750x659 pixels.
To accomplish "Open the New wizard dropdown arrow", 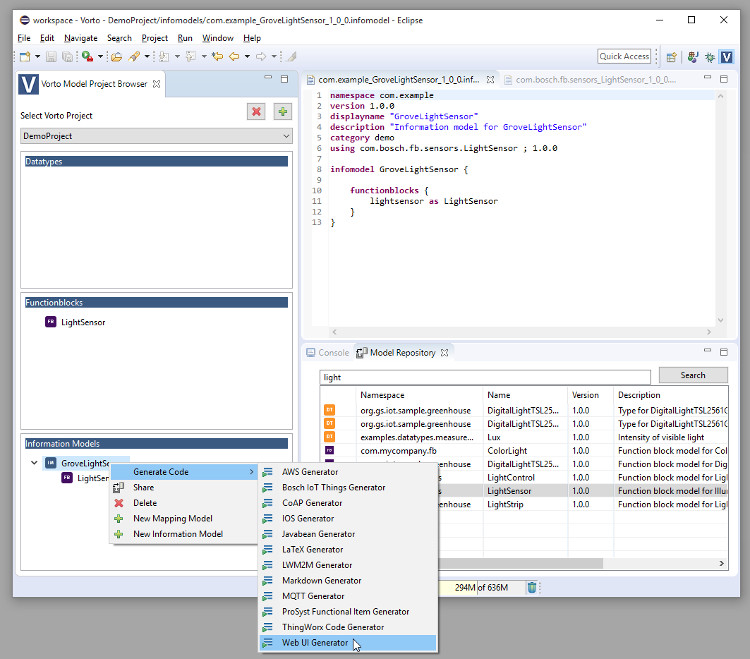I will [x=37, y=57].
